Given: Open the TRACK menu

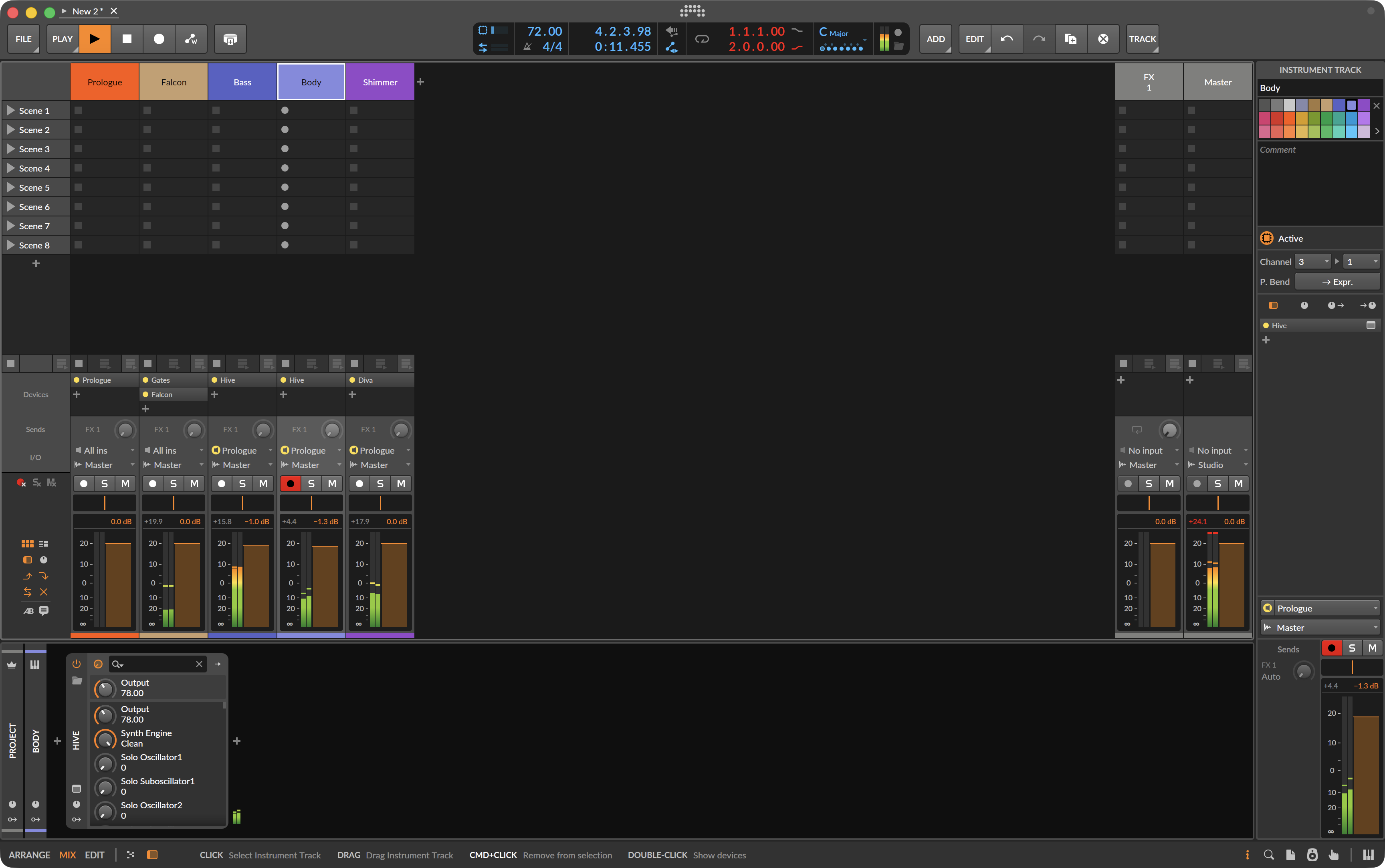Looking at the screenshot, I should pos(1142,39).
